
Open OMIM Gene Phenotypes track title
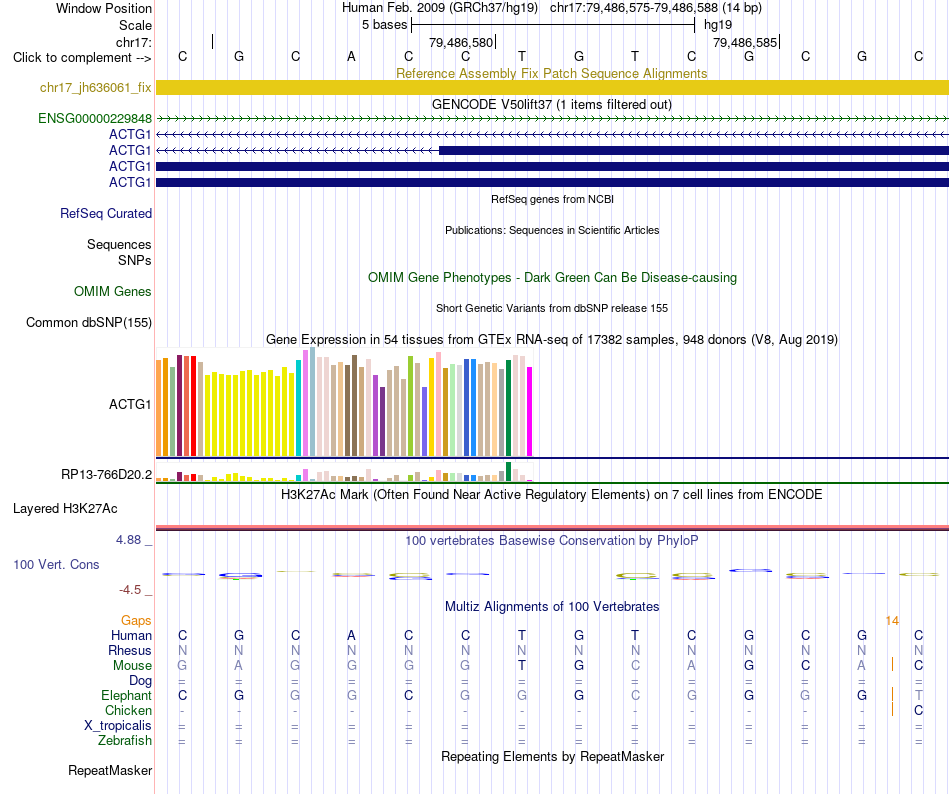point(552,277)
